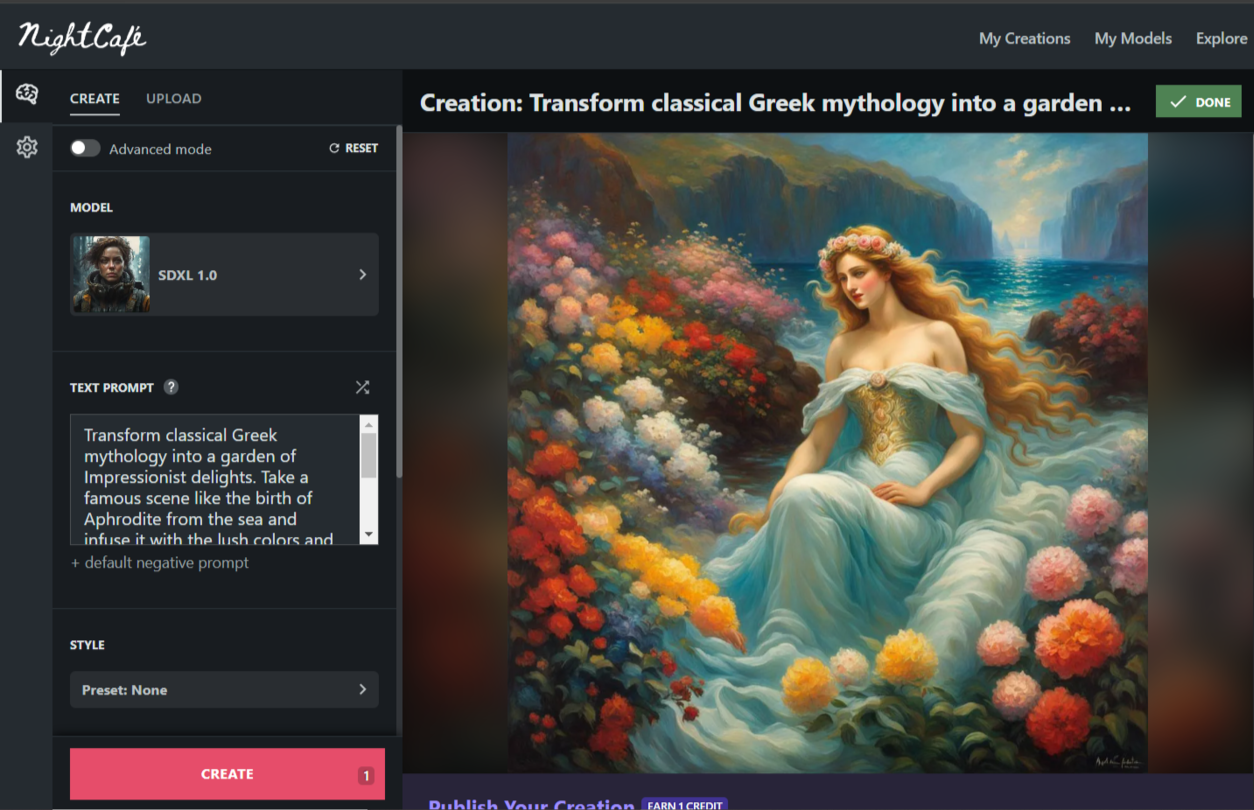Toggle Advanced mode switch

pyautogui.click(x=85, y=148)
